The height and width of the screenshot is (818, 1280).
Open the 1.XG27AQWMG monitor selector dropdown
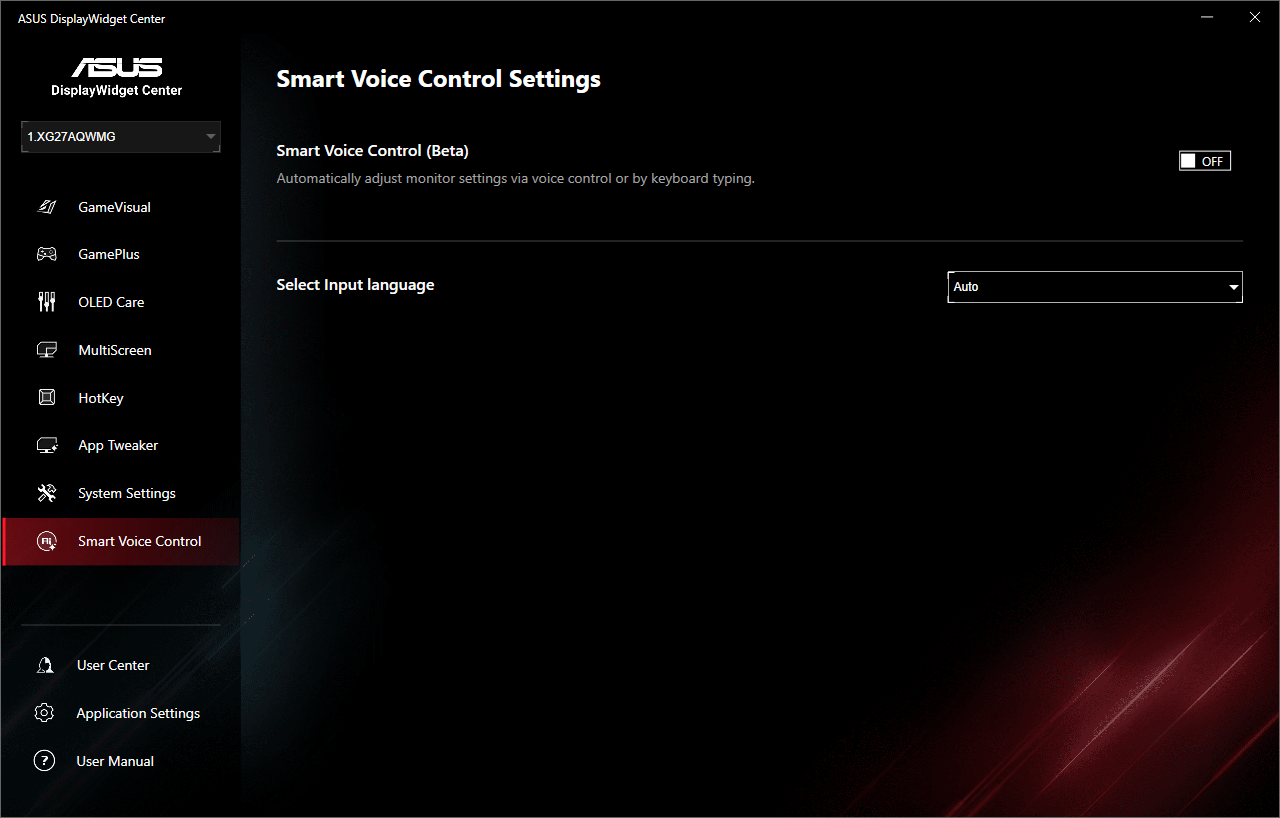point(121,137)
